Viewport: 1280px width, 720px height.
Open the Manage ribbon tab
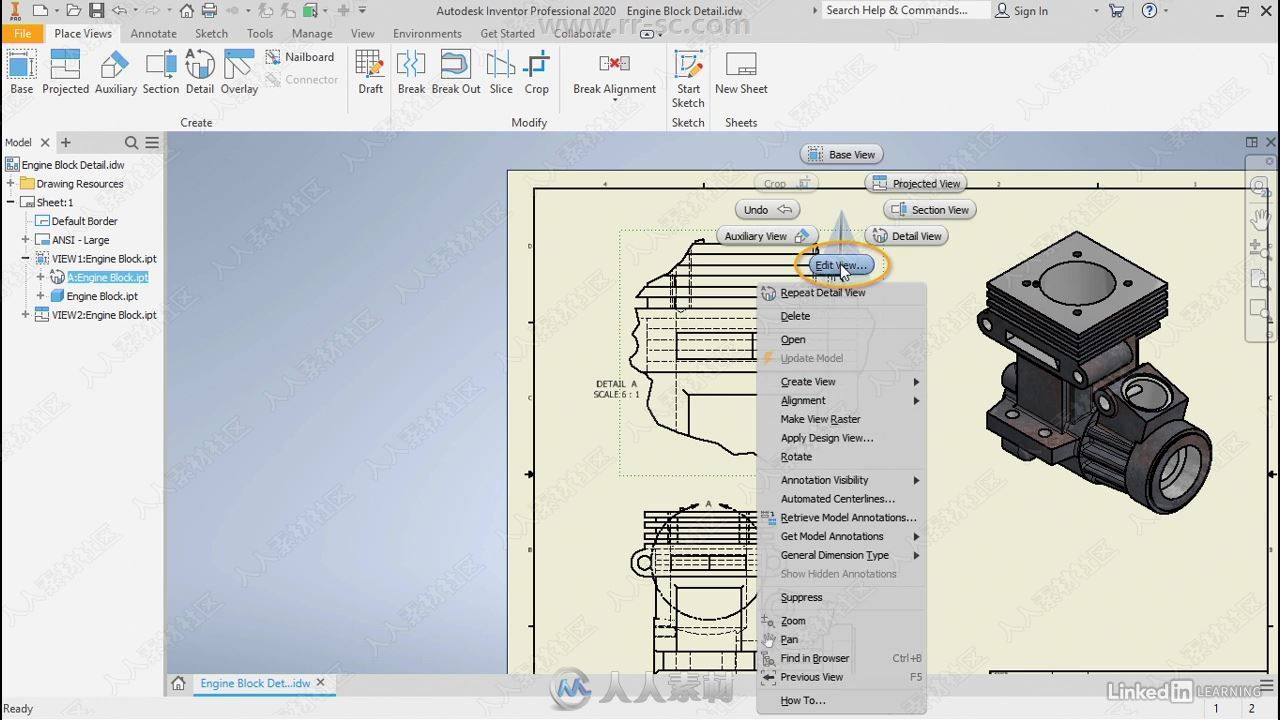312,33
